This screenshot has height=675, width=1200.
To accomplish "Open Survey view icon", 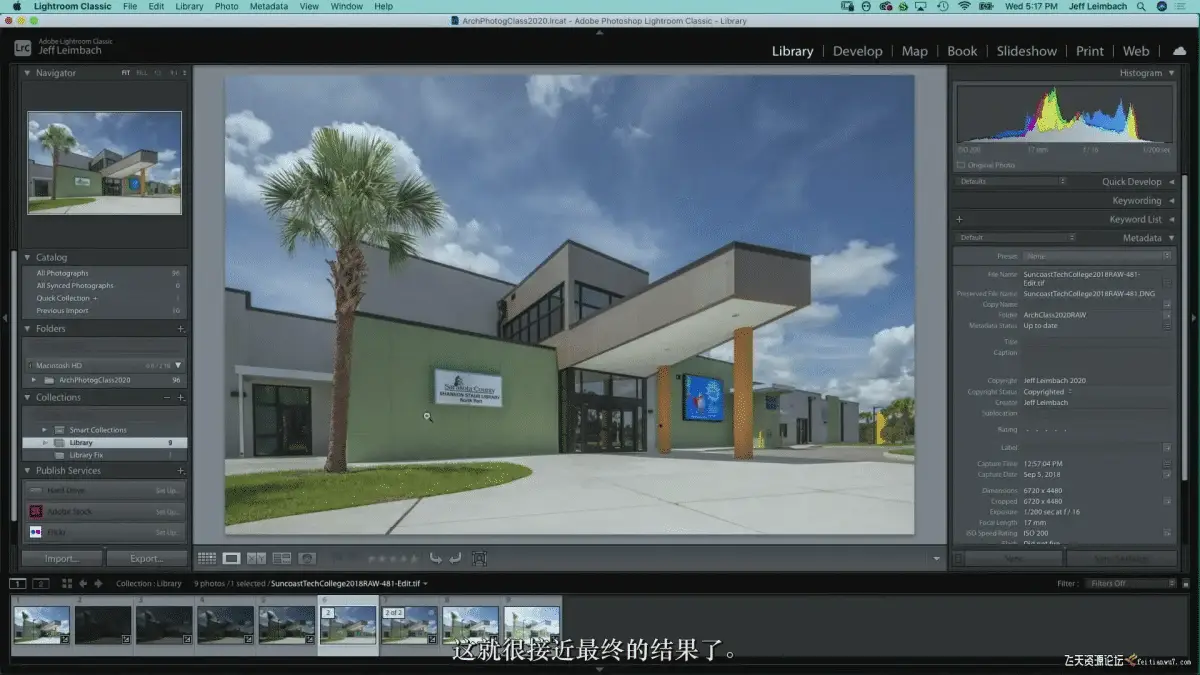I will 281,558.
